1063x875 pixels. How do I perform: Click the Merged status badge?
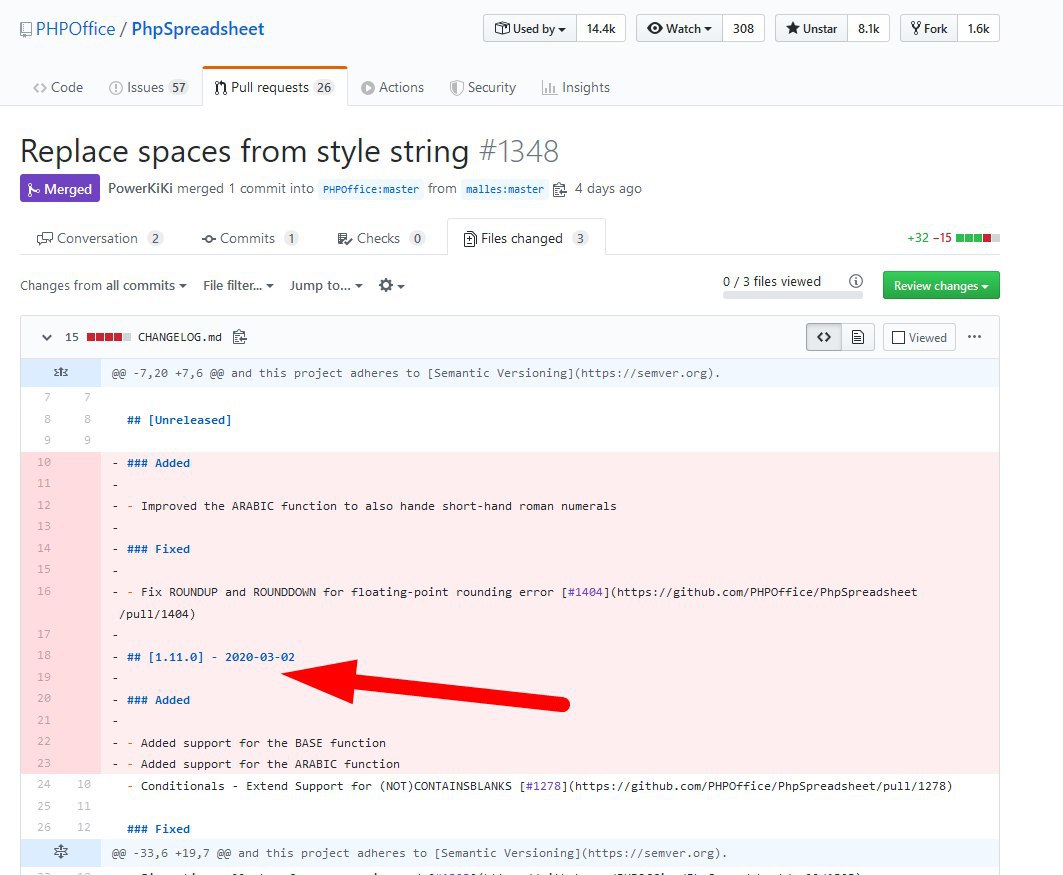60,188
